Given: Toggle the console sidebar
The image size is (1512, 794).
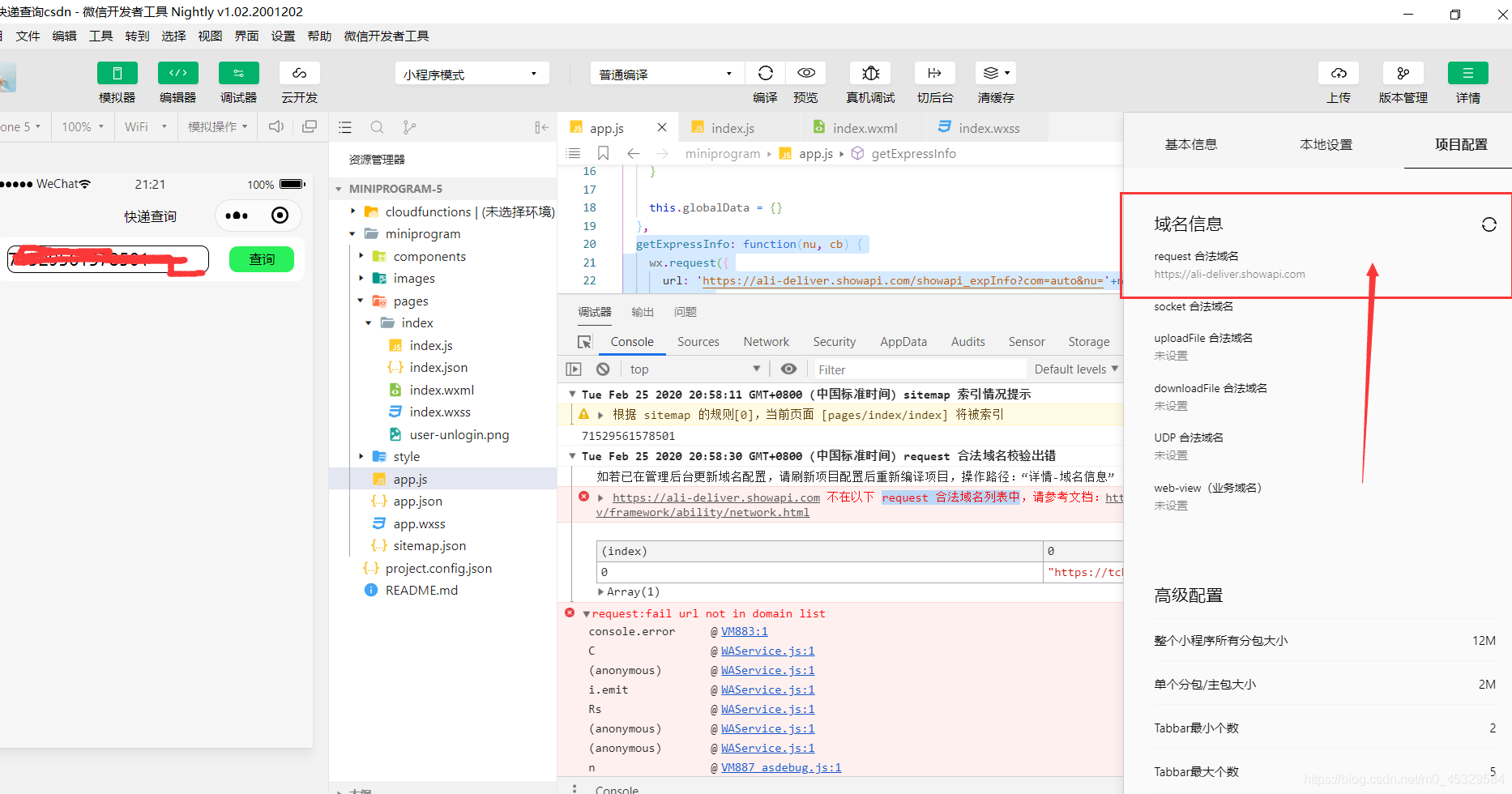Looking at the screenshot, I should [574, 369].
